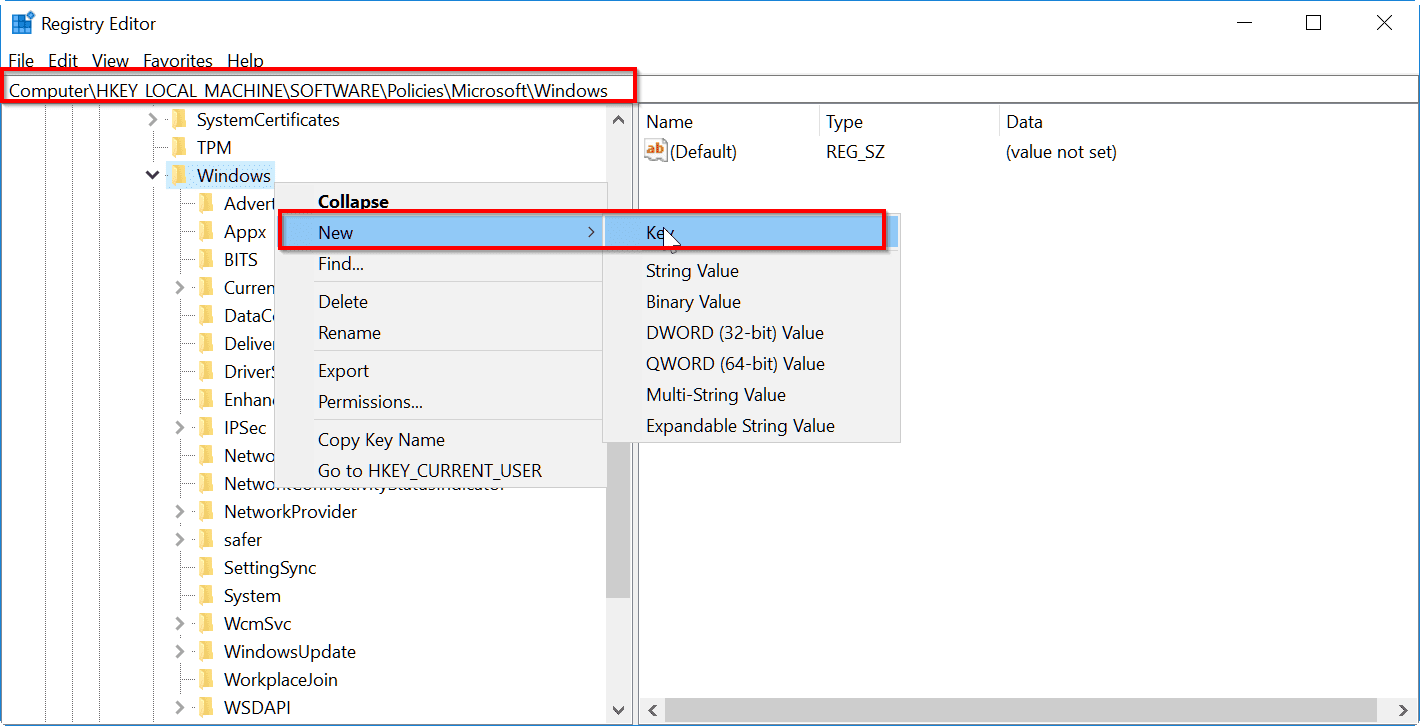1420x726 pixels.
Task: Open the Edit menu
Action: [x=63, y=61]
